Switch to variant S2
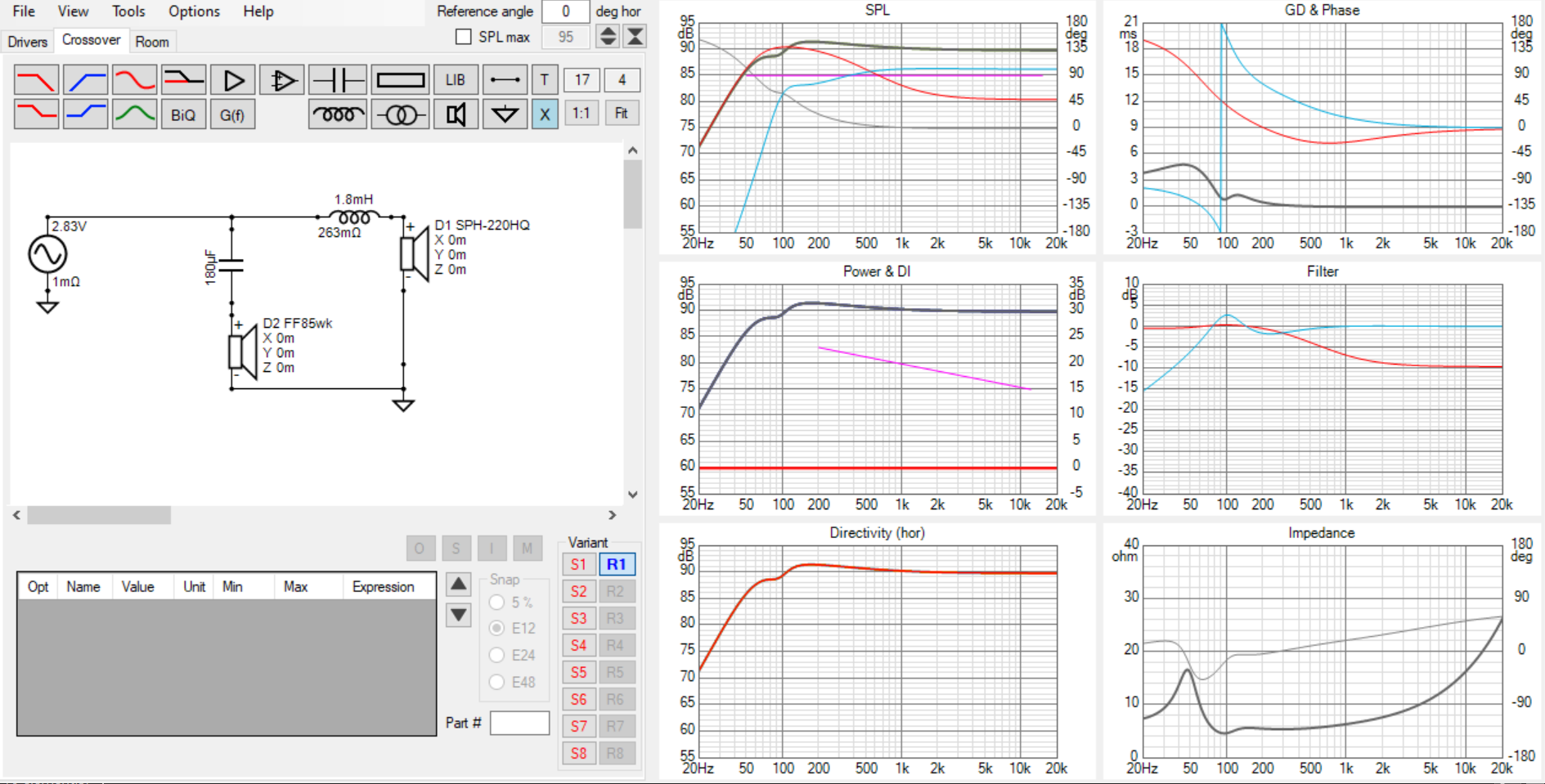Viewport: 1545px width, 784px height. click(578, 591)
